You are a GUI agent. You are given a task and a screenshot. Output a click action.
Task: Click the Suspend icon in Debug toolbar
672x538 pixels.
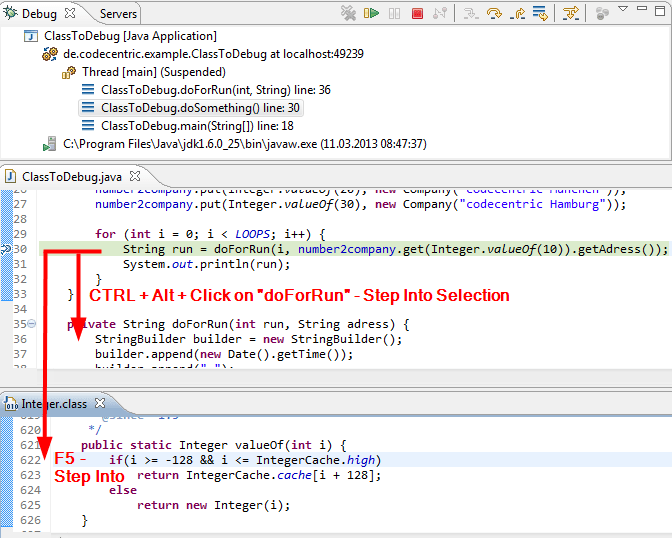point(395,13)
